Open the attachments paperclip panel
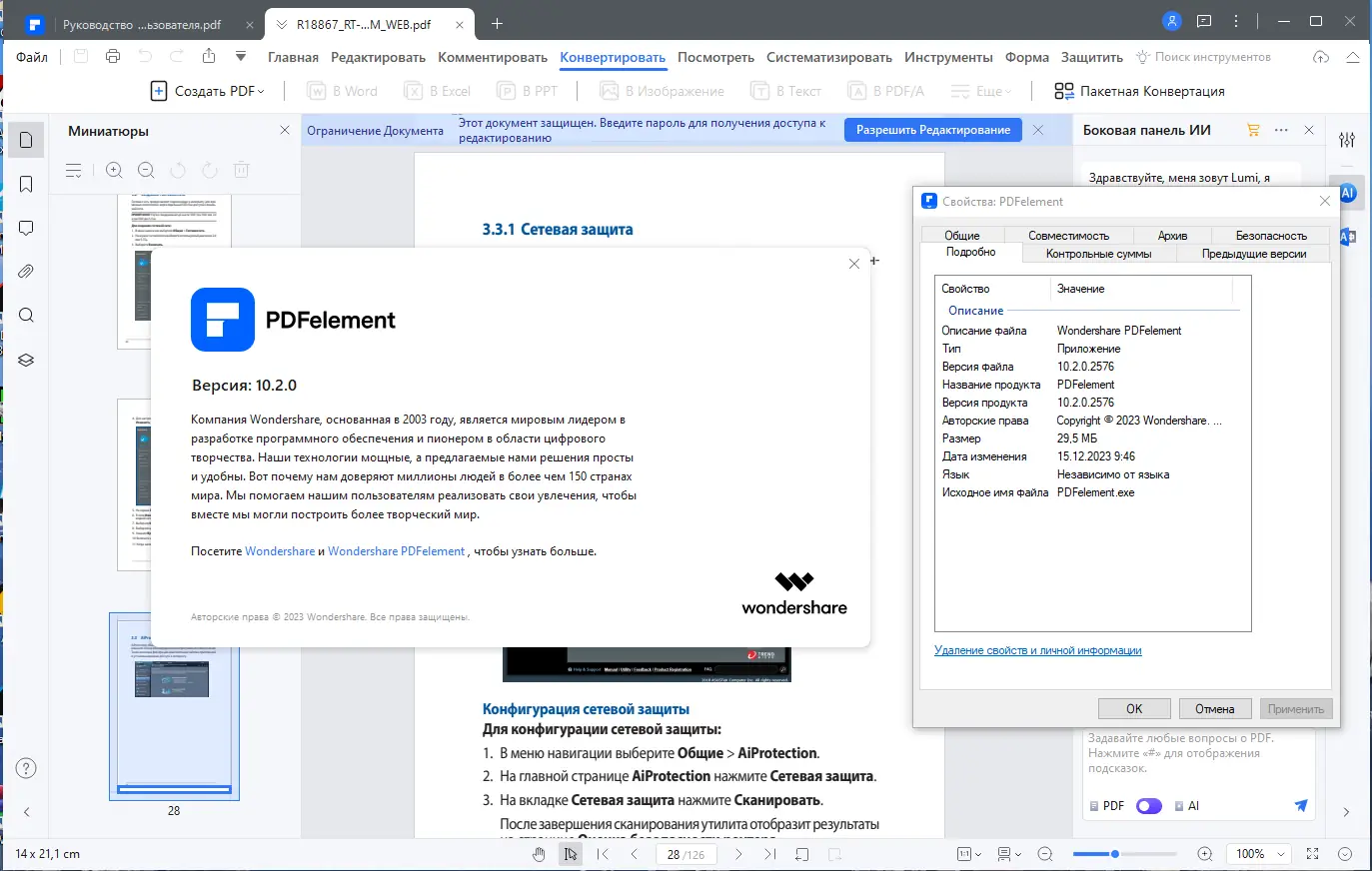Image resolution: width=1372 pixels, height=871 pixels. 26,272
